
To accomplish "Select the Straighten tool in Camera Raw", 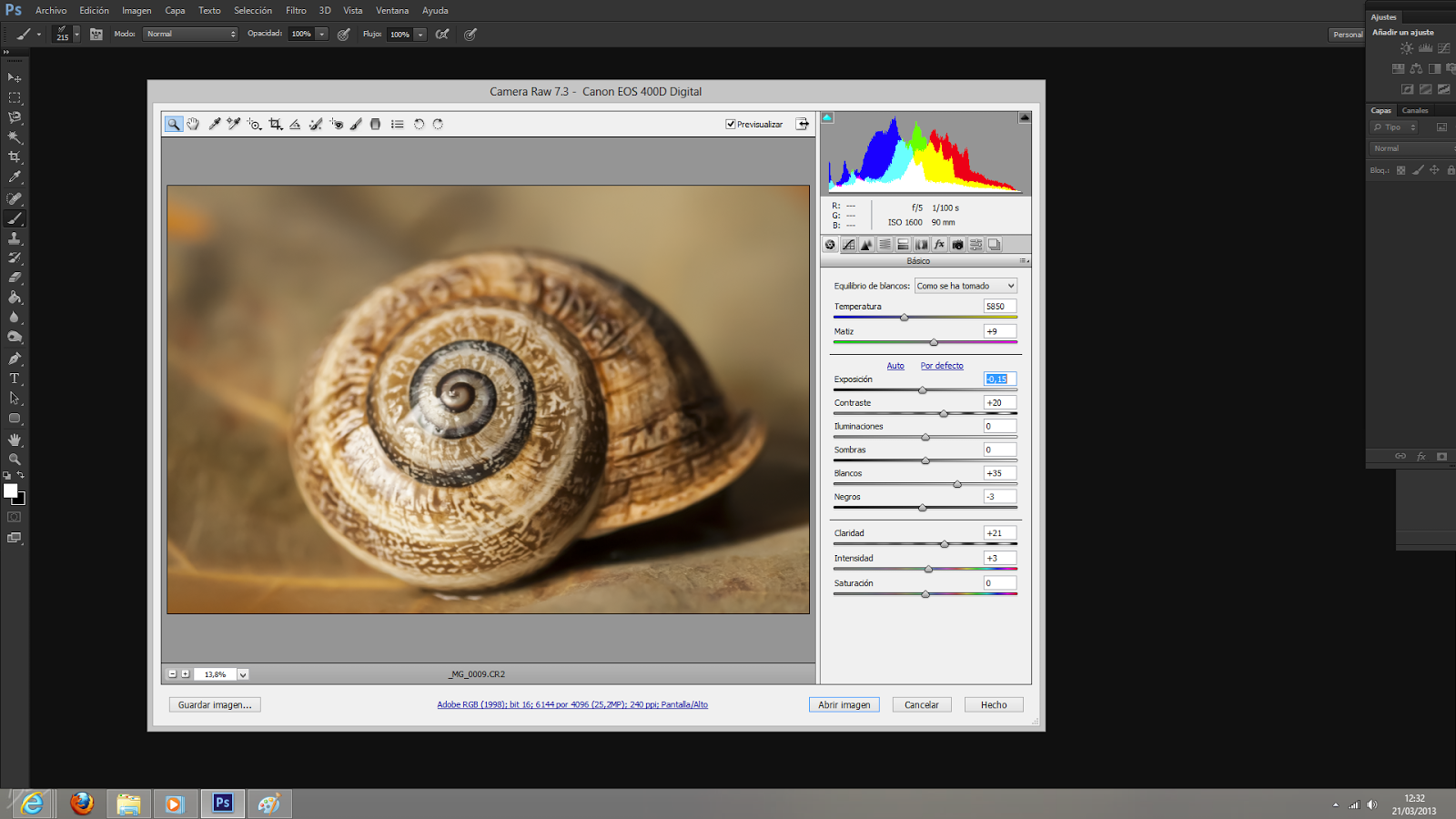I will point(295,124).
